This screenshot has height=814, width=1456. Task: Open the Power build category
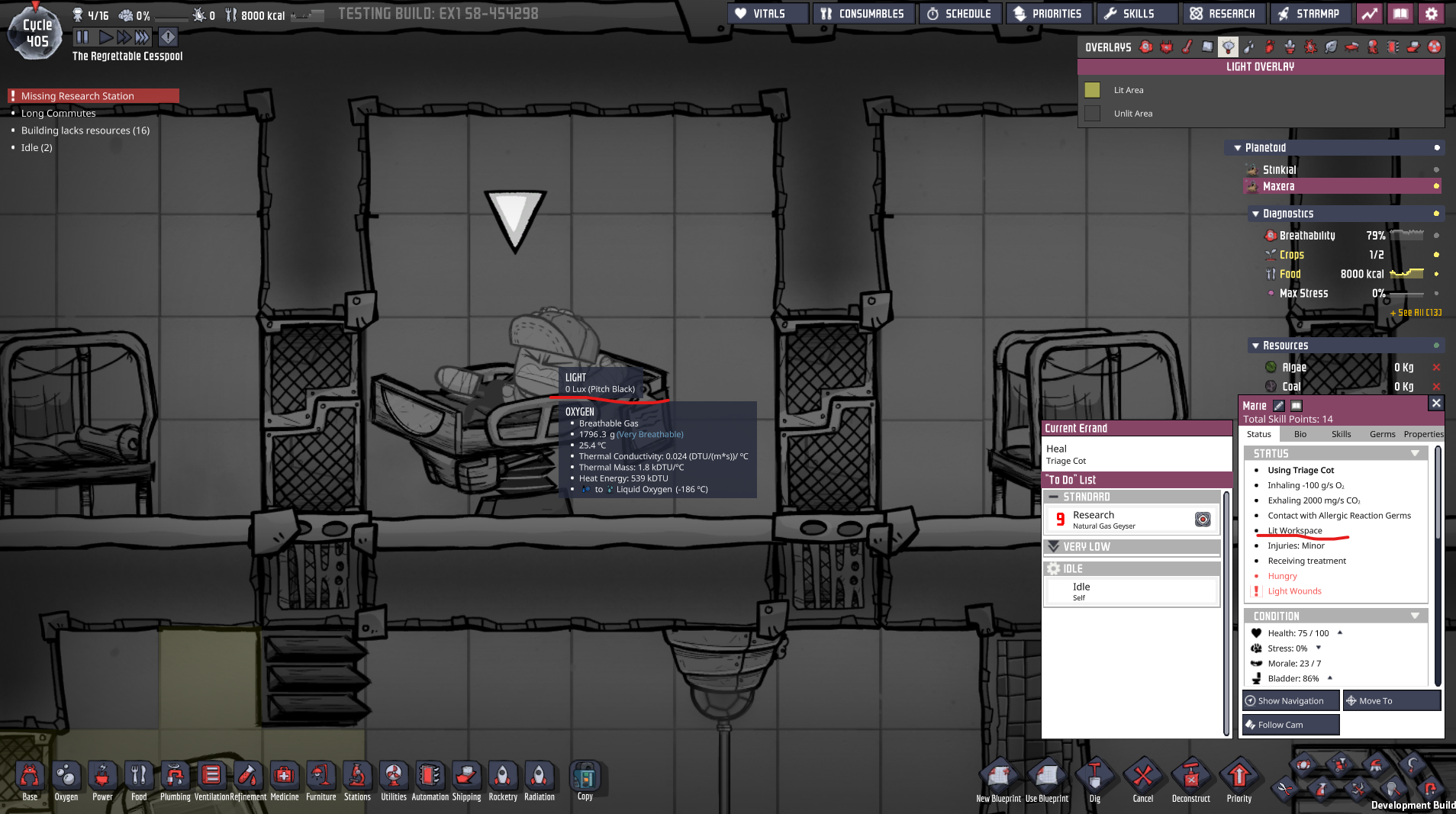click(x=102, y=777)
